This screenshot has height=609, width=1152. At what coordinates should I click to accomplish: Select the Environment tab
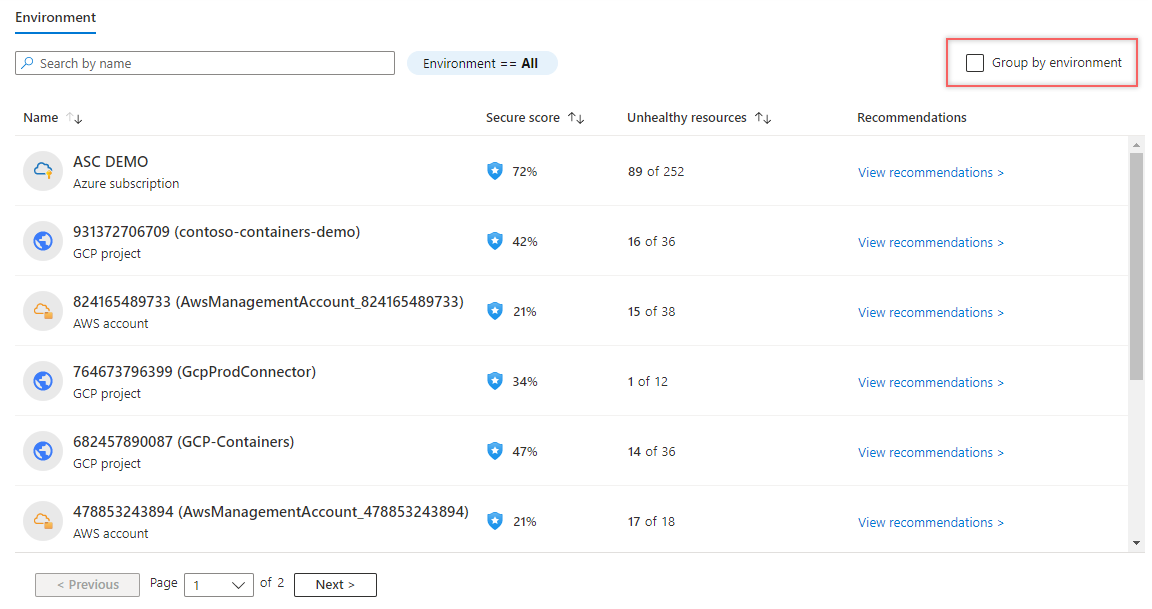click(56, 18)
